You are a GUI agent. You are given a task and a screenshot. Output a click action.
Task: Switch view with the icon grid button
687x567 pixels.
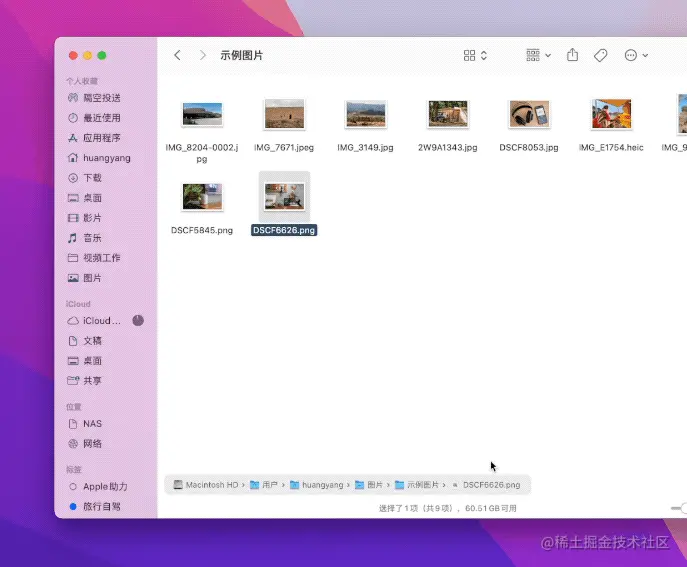[x=469, y=55]
